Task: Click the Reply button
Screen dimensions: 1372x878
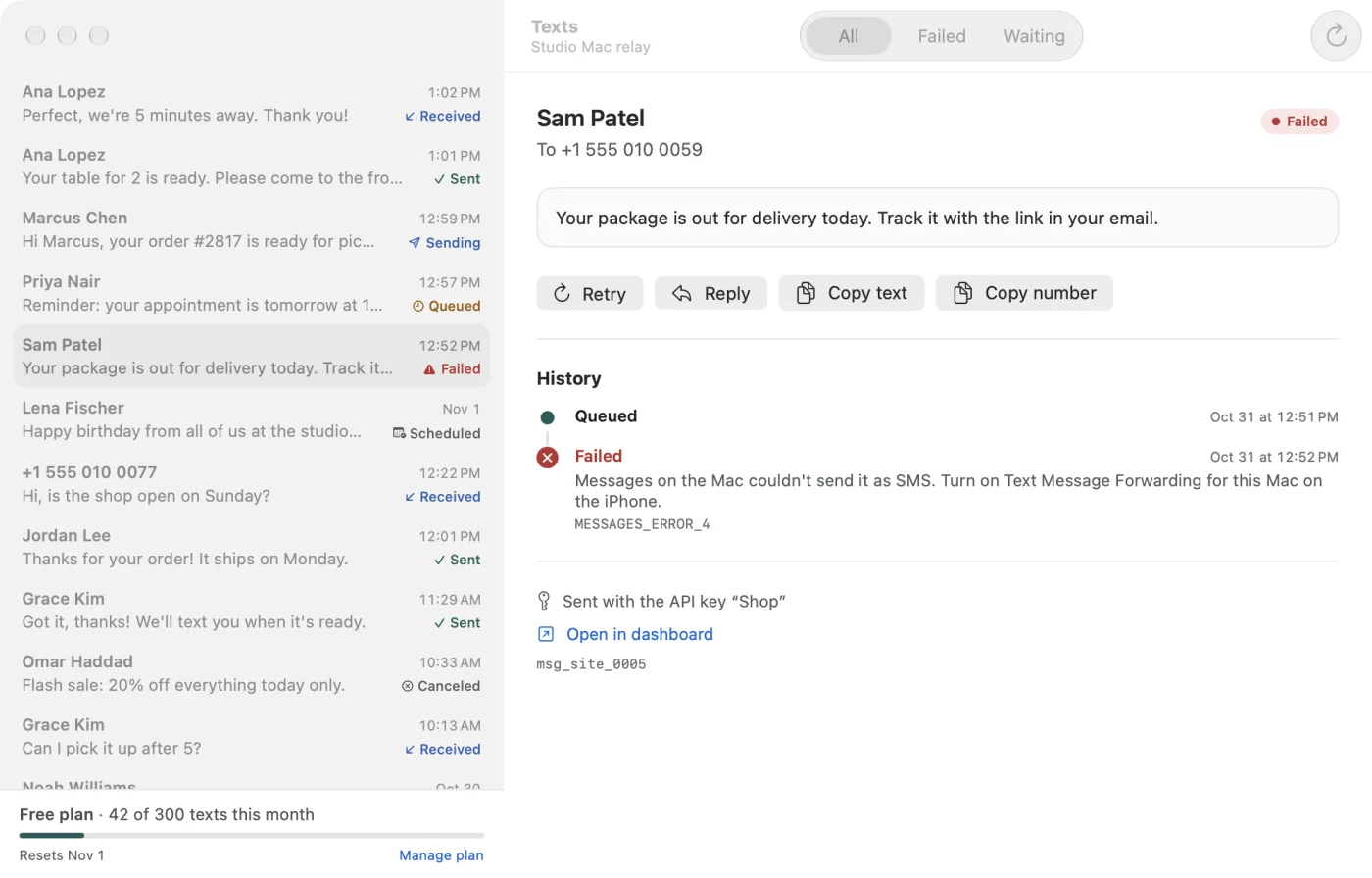Action: click(x=710, y=293)
